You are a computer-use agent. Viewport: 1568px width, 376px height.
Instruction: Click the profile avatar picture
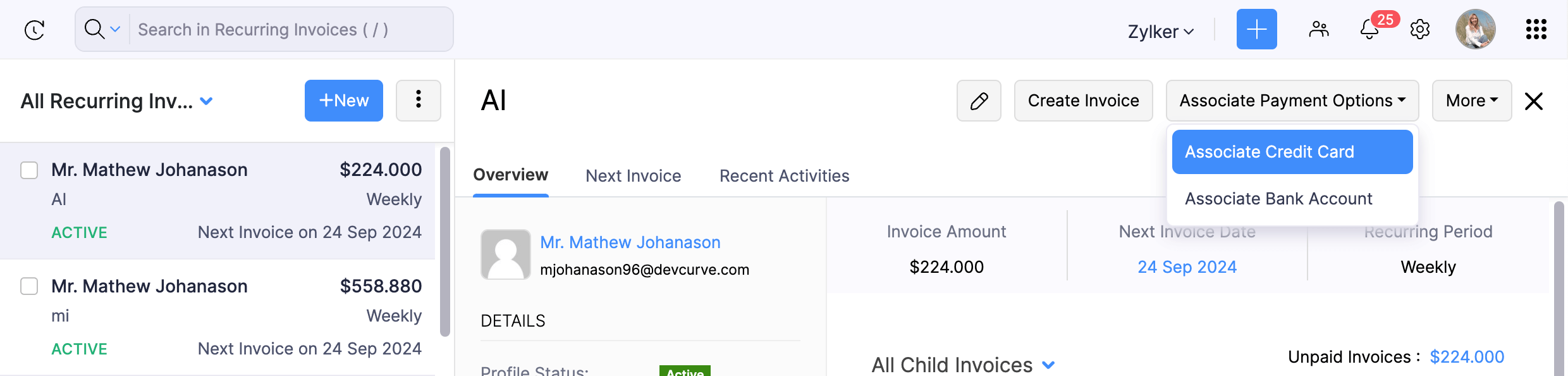1476,29
